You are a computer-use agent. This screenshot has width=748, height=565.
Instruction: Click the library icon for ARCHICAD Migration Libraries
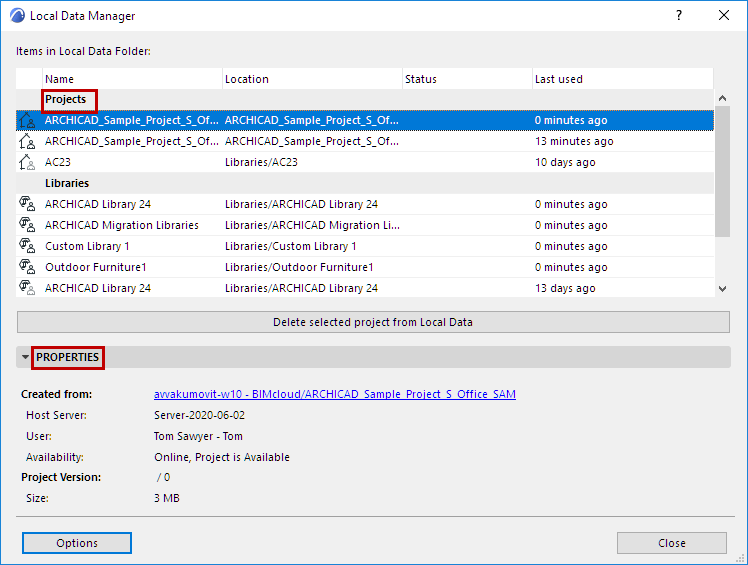27,225
